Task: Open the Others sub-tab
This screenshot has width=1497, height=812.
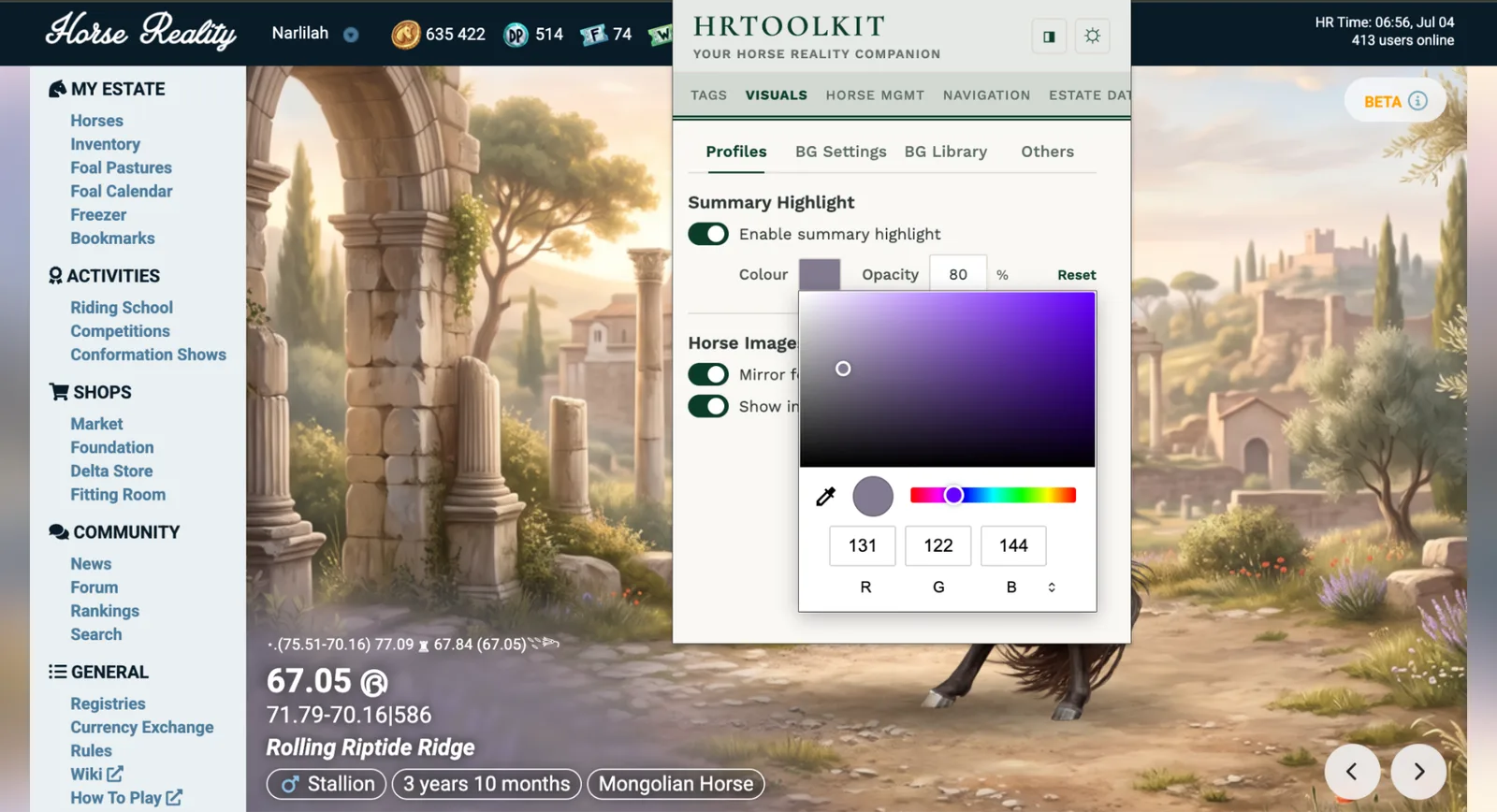Action: point(1048,152)
